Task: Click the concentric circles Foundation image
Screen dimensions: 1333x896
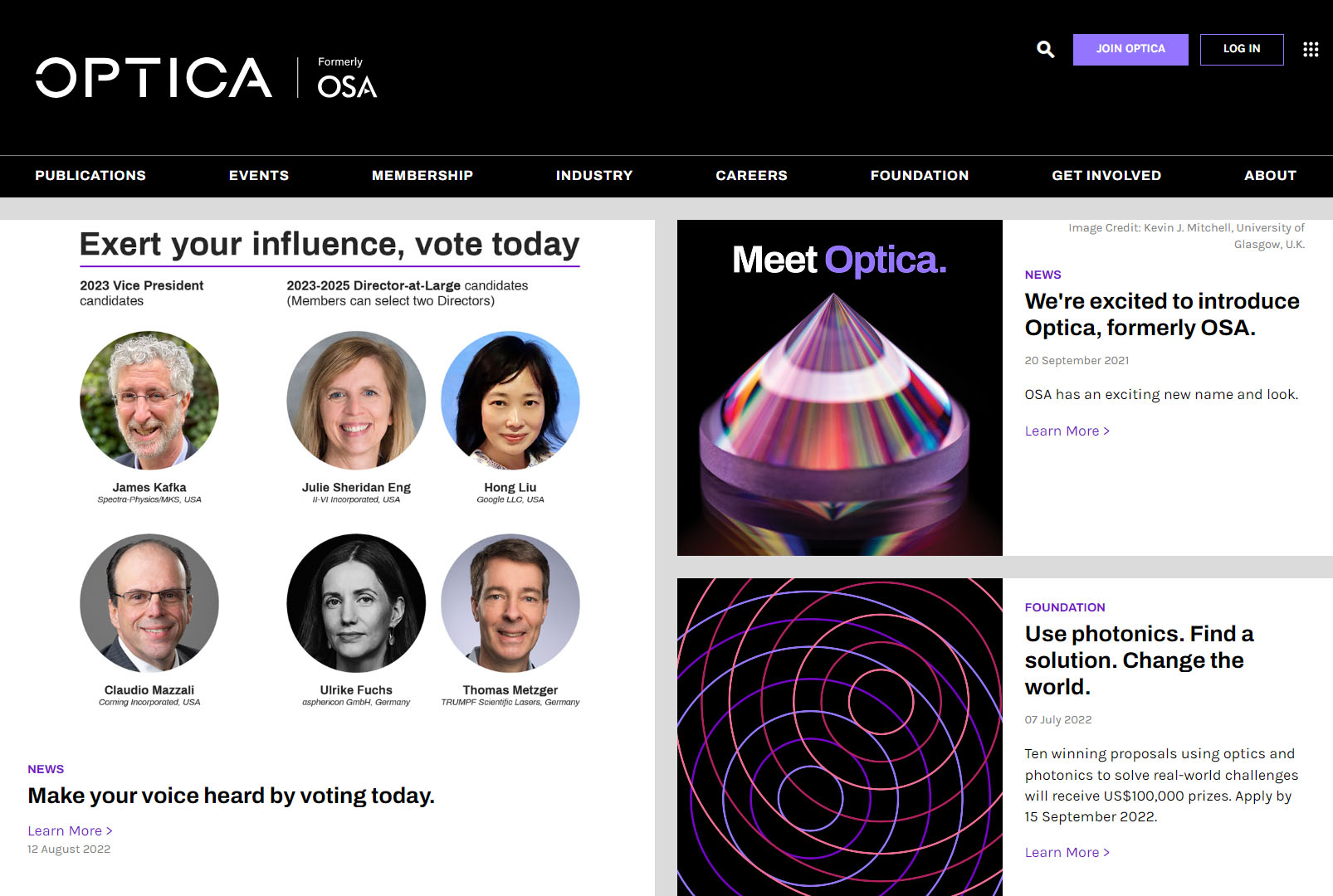Action: (839, 737)
